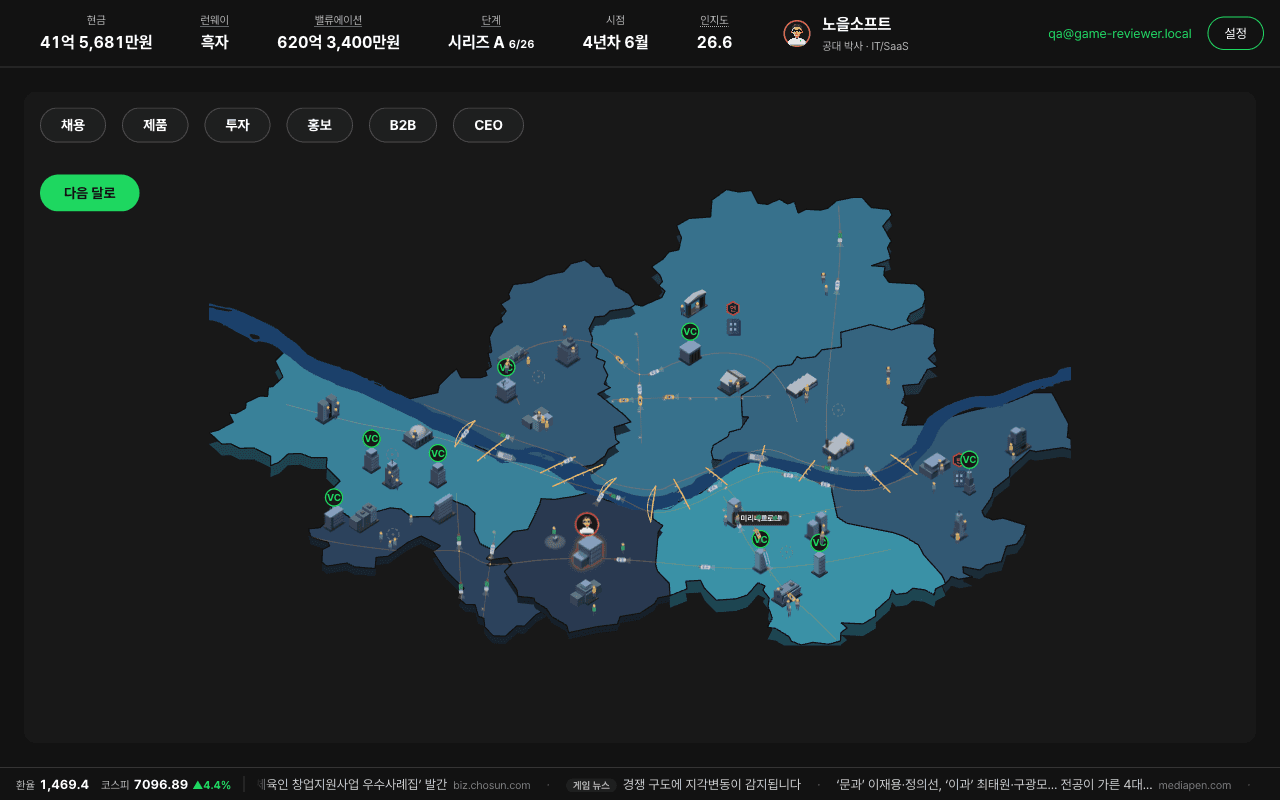Open the 채용 hiring menu
The width and height of the screenshot is (1280, 800).
click(x=73, y=125)
